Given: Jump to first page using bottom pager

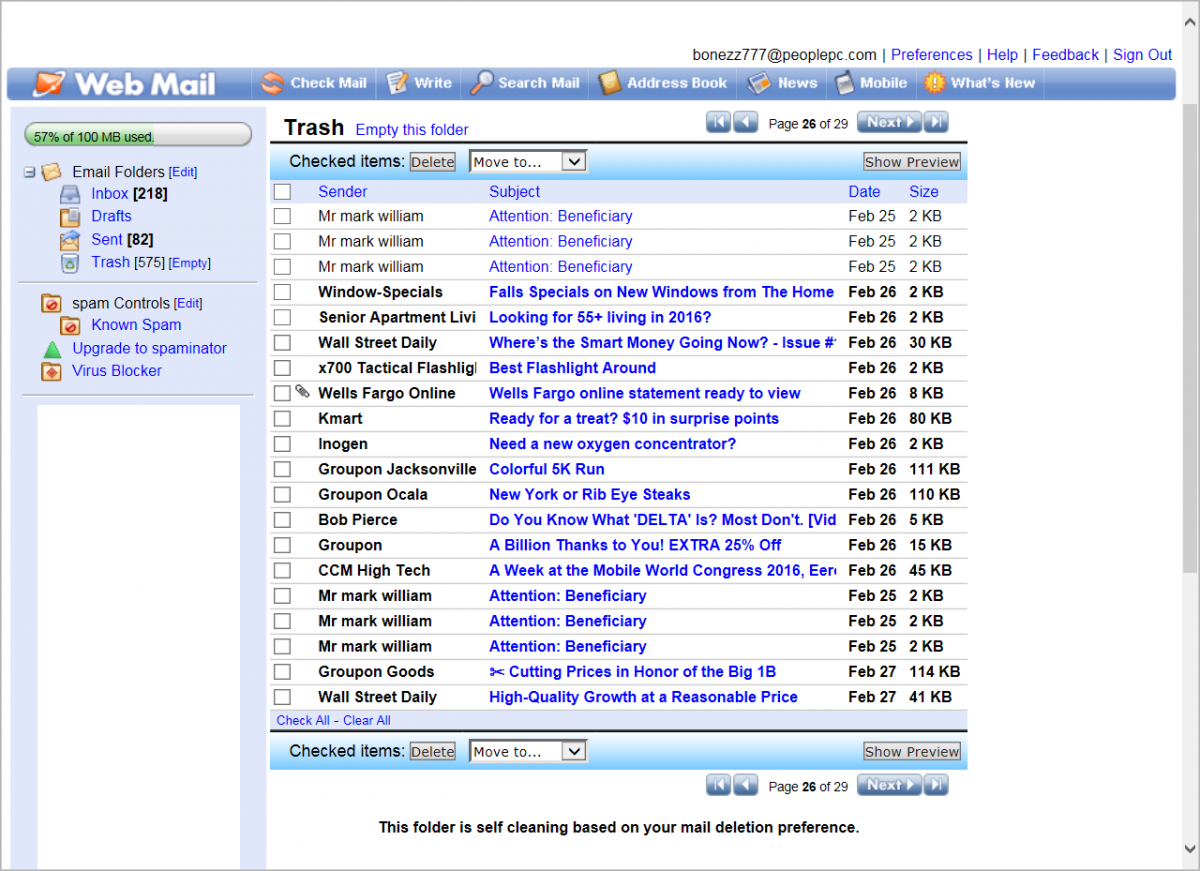Looking at the screenshot, I should [x=718, y=785].
